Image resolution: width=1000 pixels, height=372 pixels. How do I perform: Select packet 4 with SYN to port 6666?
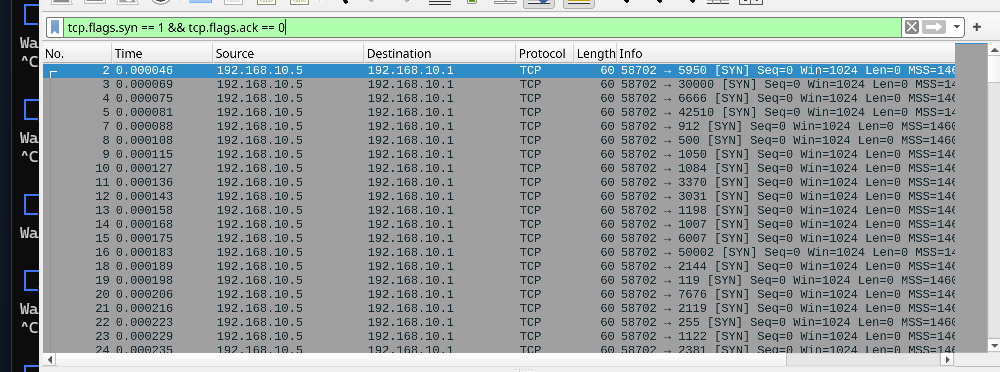pyautogui.click(x=499, y=98)
